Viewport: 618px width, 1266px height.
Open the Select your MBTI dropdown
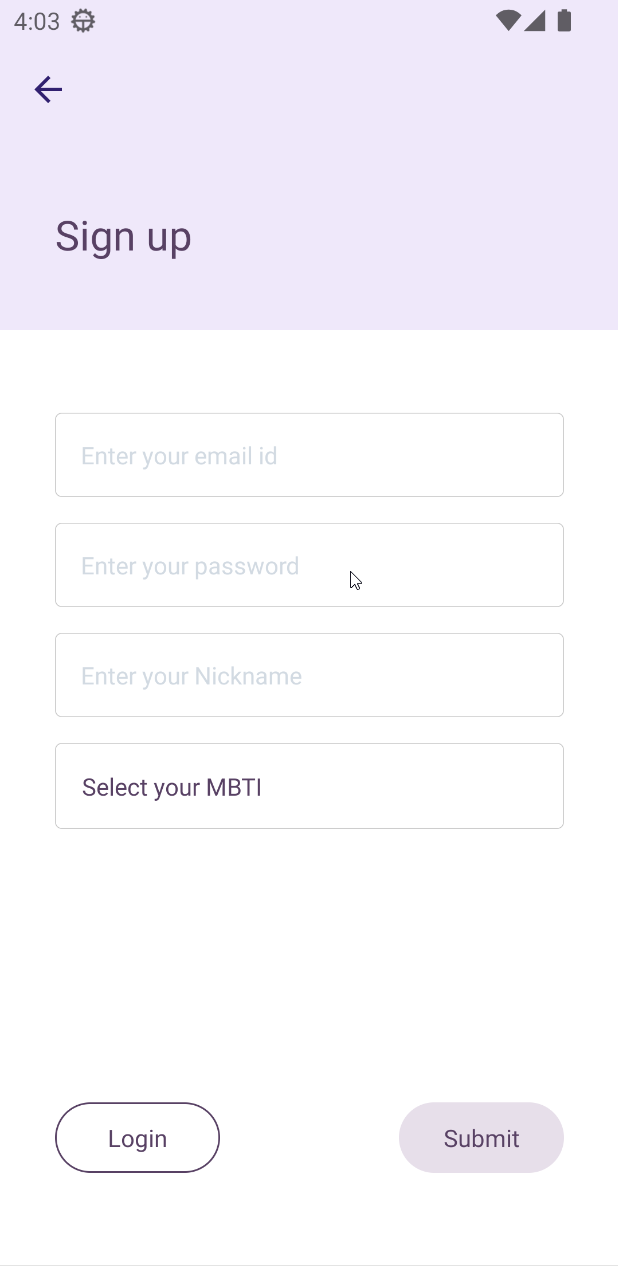point(309,786)
